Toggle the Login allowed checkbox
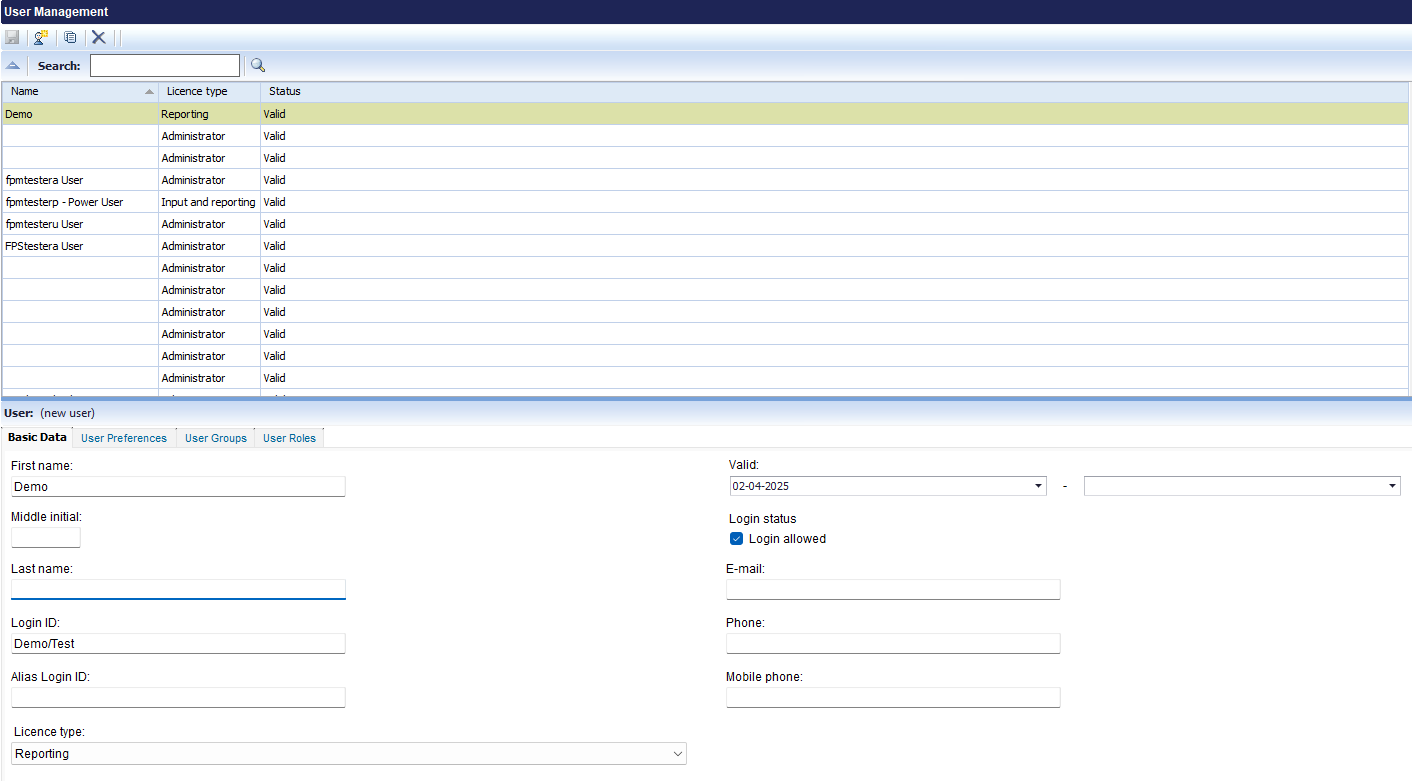Viewport: 1412px width, 781px height. point(737,539)
